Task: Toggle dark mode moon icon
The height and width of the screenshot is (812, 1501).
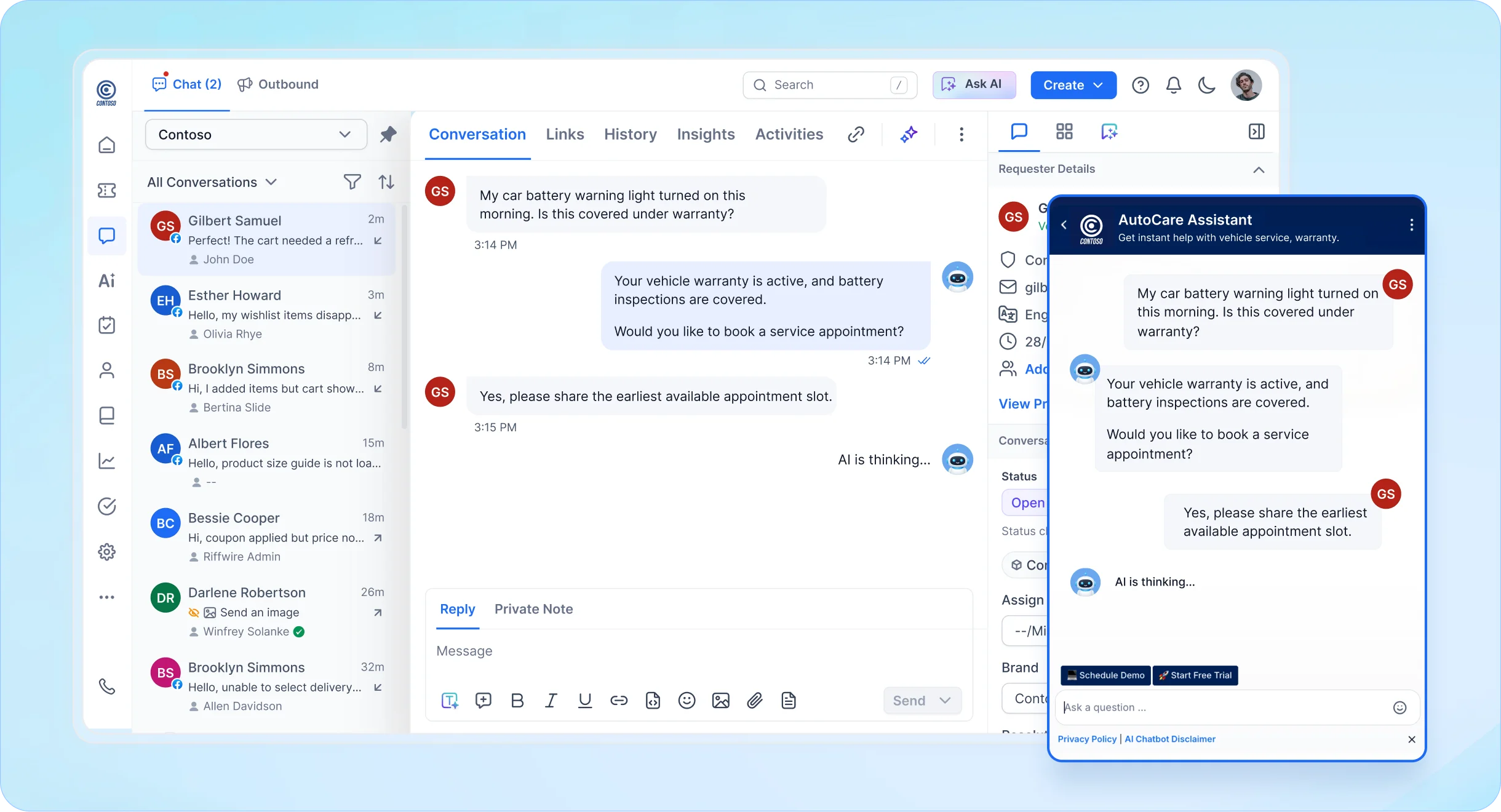Action: point(1207,85)
